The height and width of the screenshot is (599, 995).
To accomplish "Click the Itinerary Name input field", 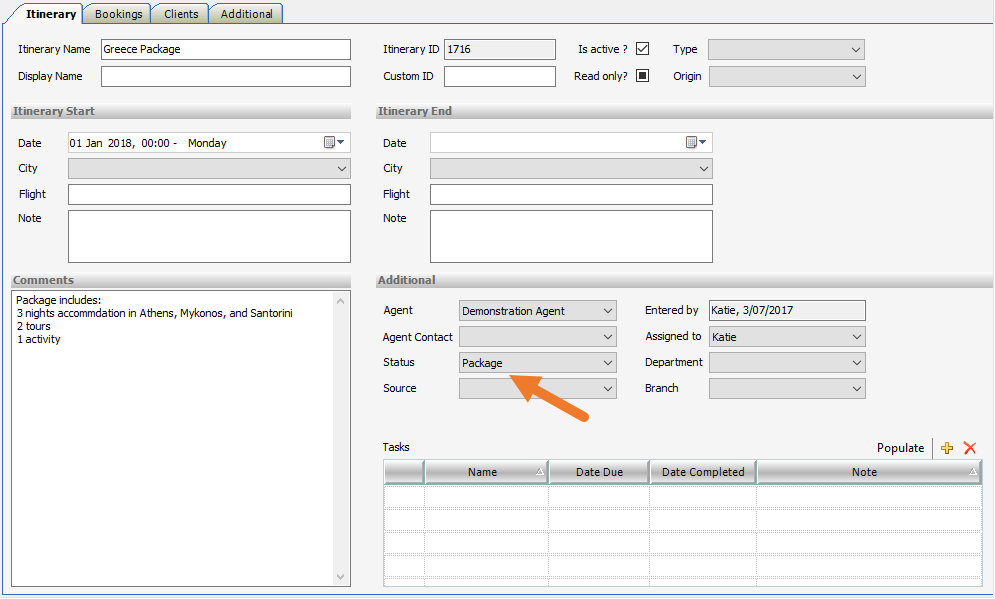I will [225, 49].
